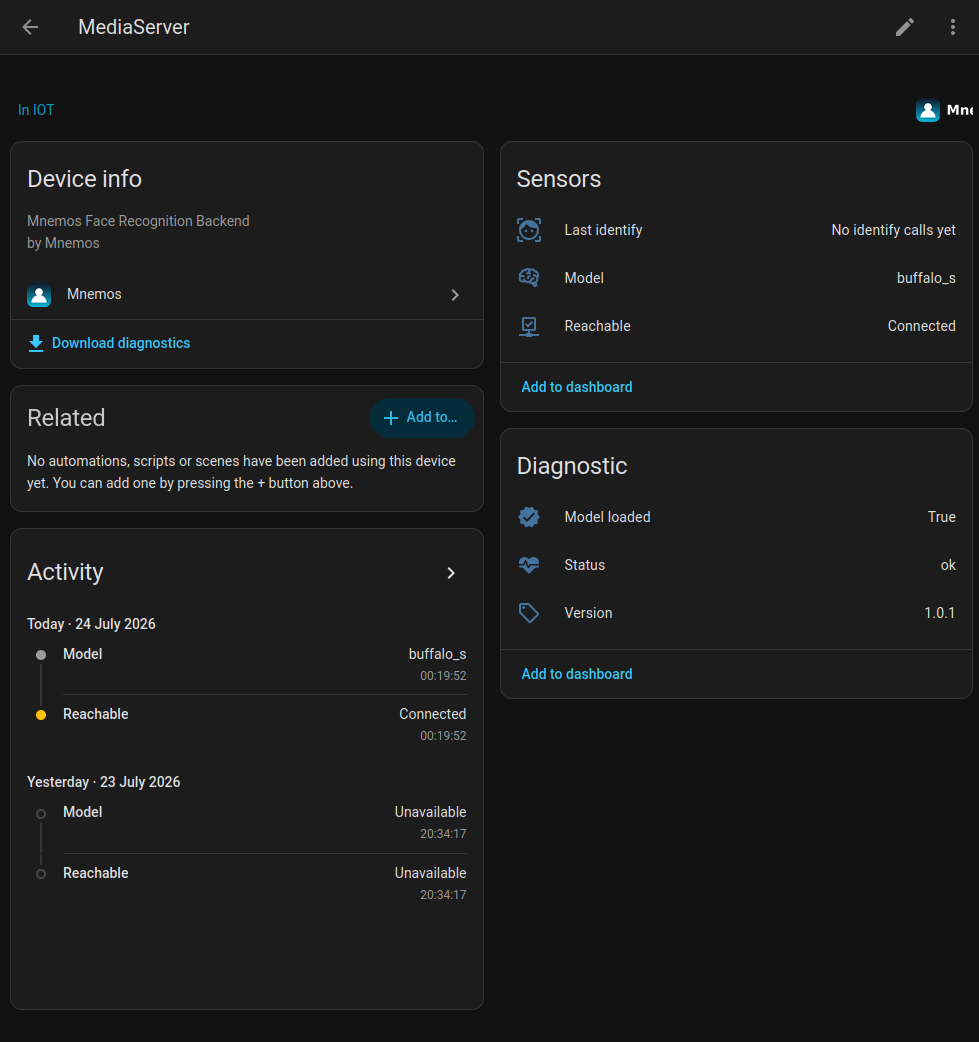Click the Status heartbeat icon
979x1042 pixels.
coord(529,565)
